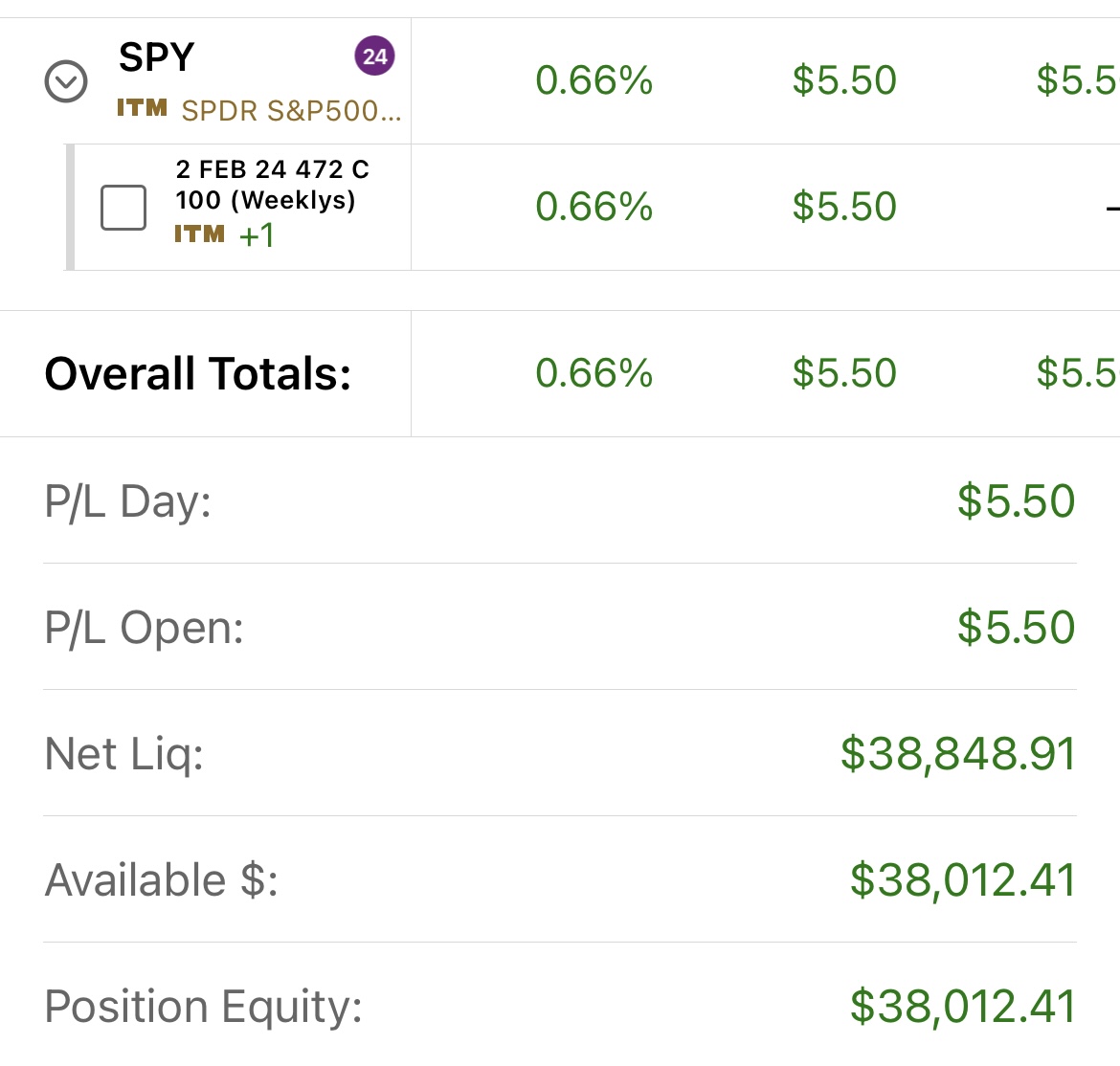Tap the Position Equity amount
This screenshot has height=1066, width=1120.
pyautogui.click(x=963, y=1006)
